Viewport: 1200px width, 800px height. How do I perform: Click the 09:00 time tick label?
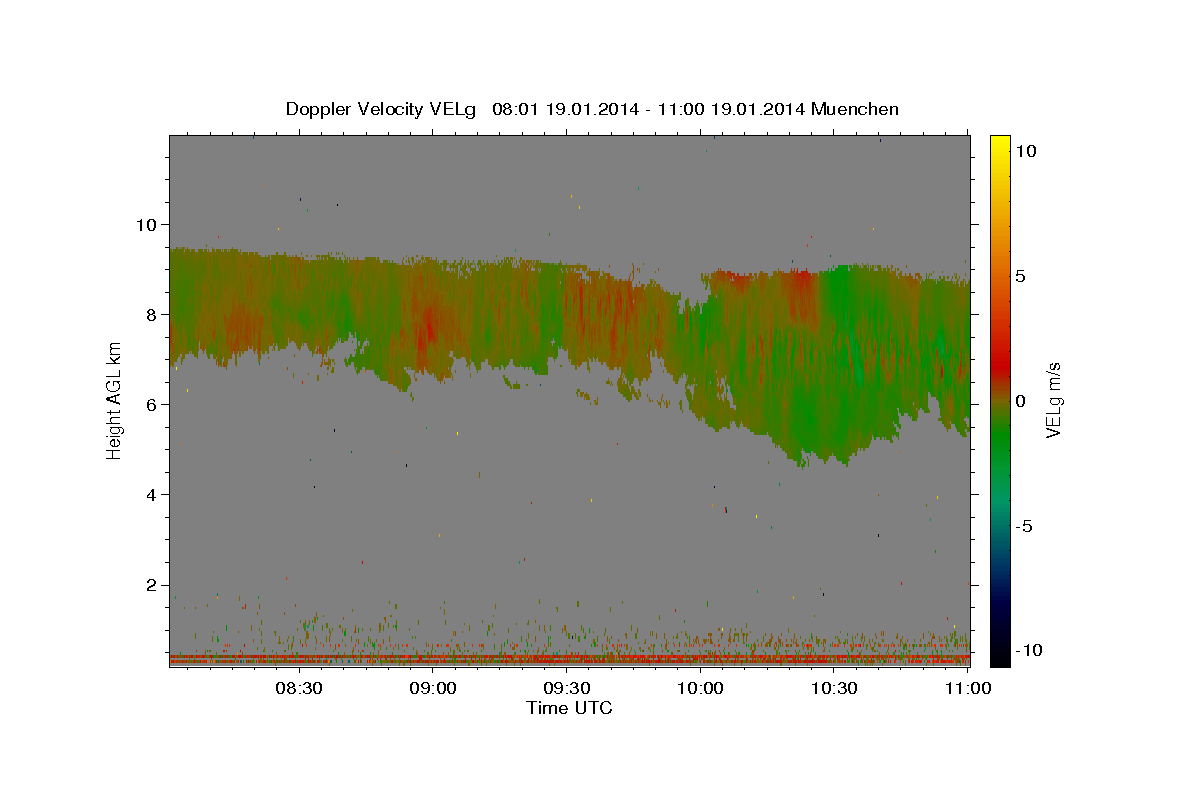coord(433,688)
